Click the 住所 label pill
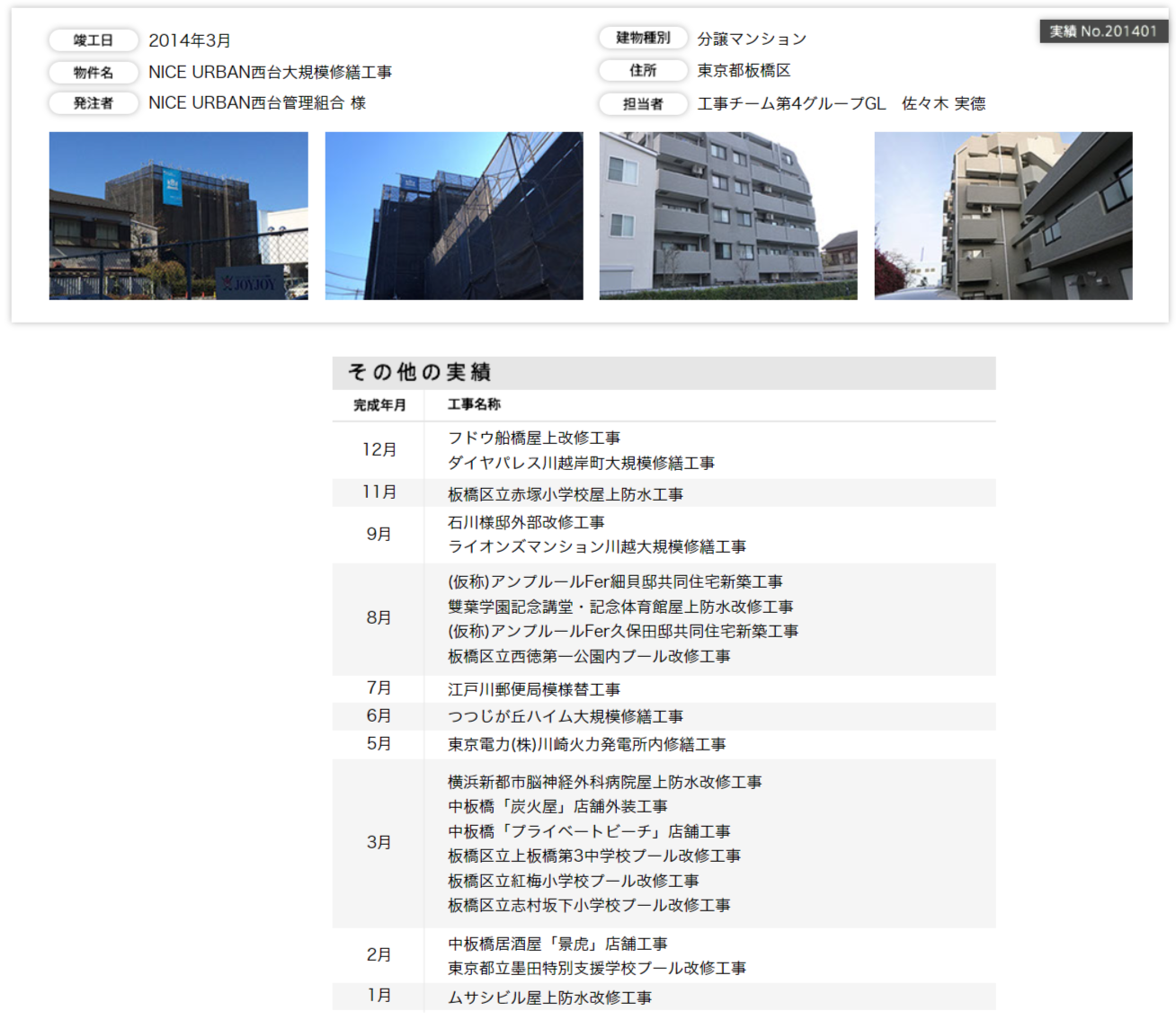The width and height of the screenshot is (1176, 1029). point(643,70)
